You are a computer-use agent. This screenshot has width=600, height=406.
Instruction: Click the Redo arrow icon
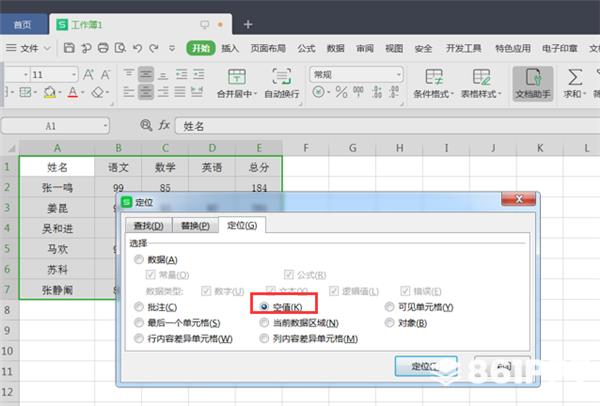click(x=154, y=48)
